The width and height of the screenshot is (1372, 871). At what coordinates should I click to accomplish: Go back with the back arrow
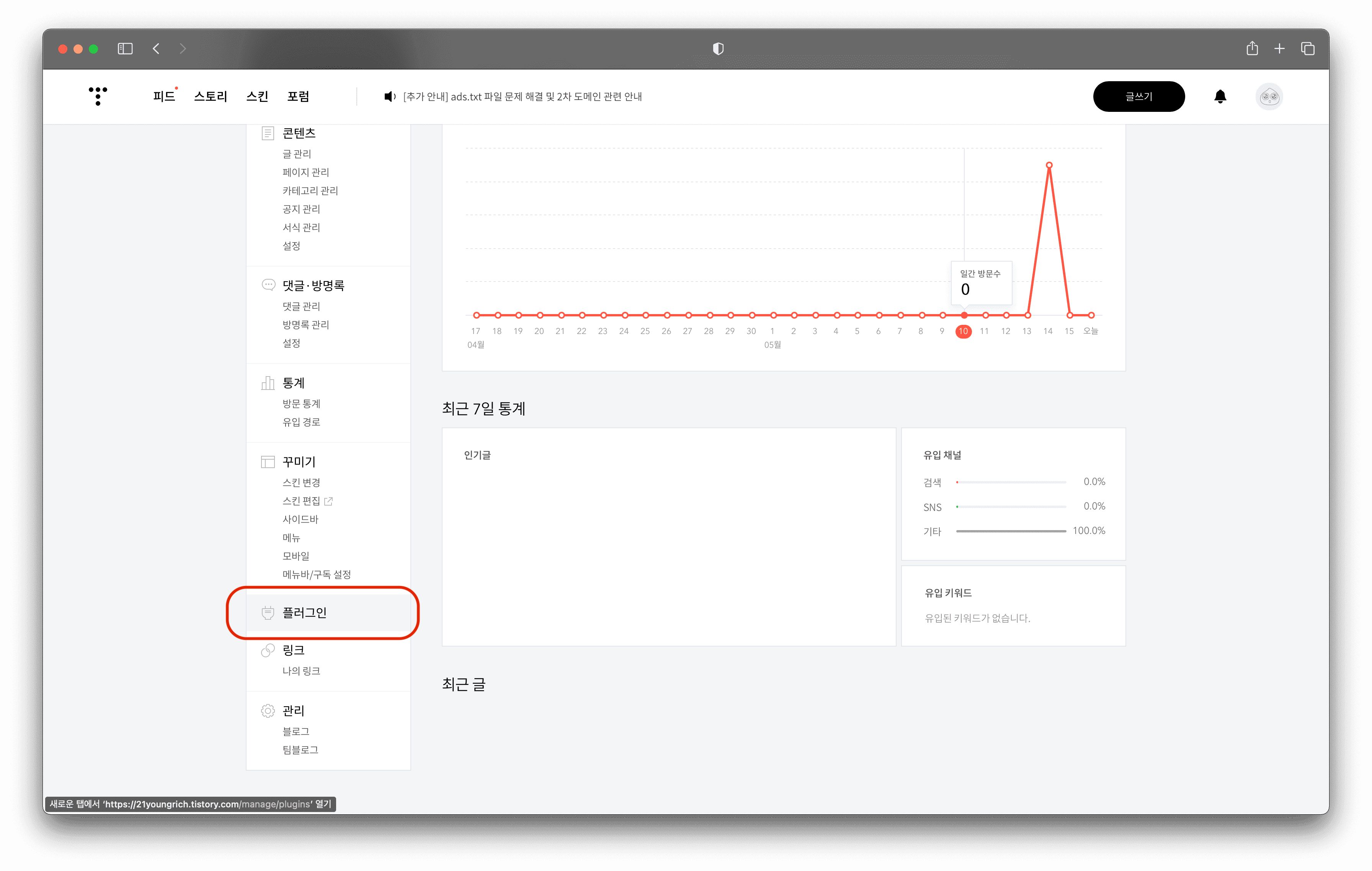coord(156,49)
